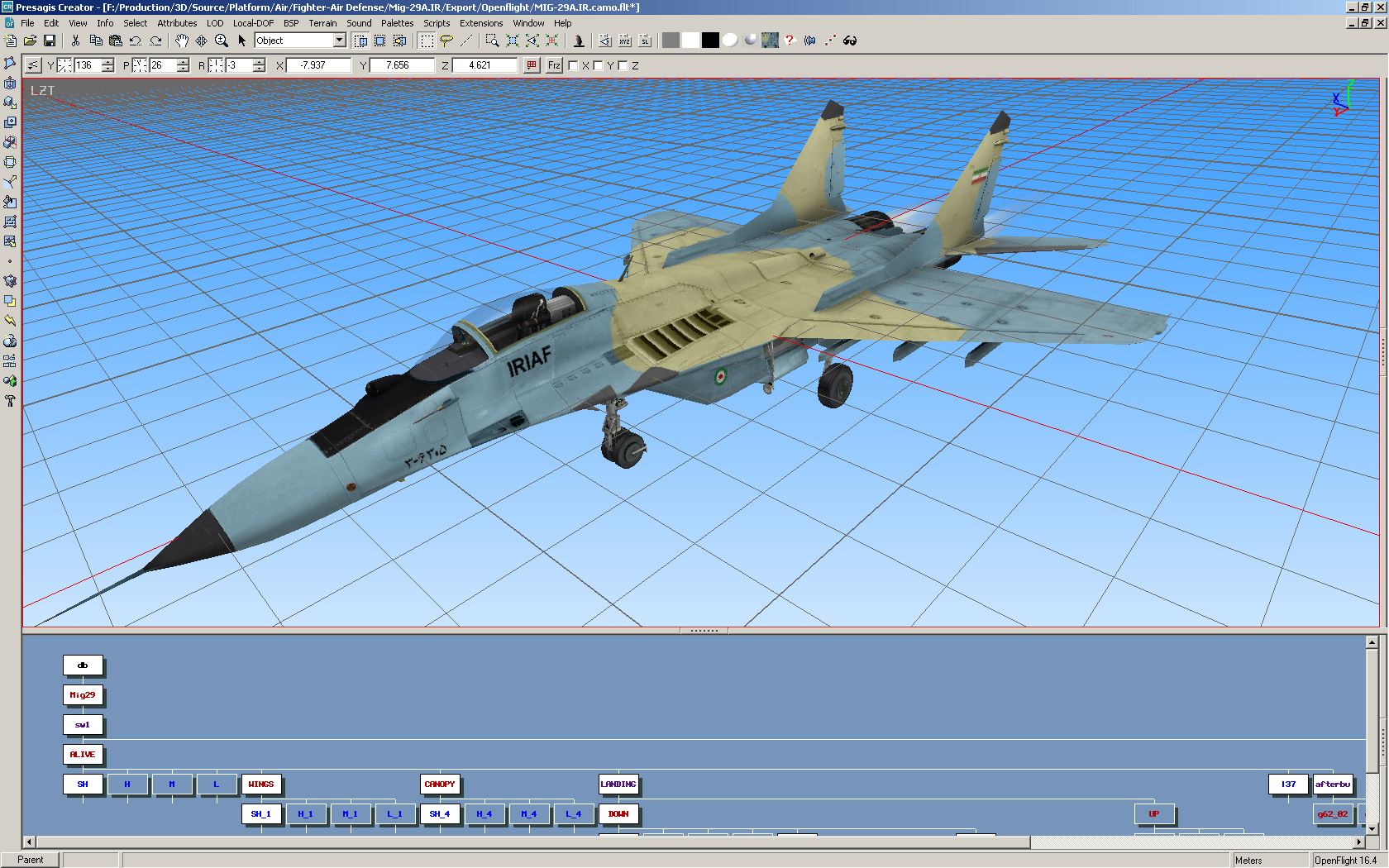
Task: Select the four-arrow move view tool
Action: point(202,41)
